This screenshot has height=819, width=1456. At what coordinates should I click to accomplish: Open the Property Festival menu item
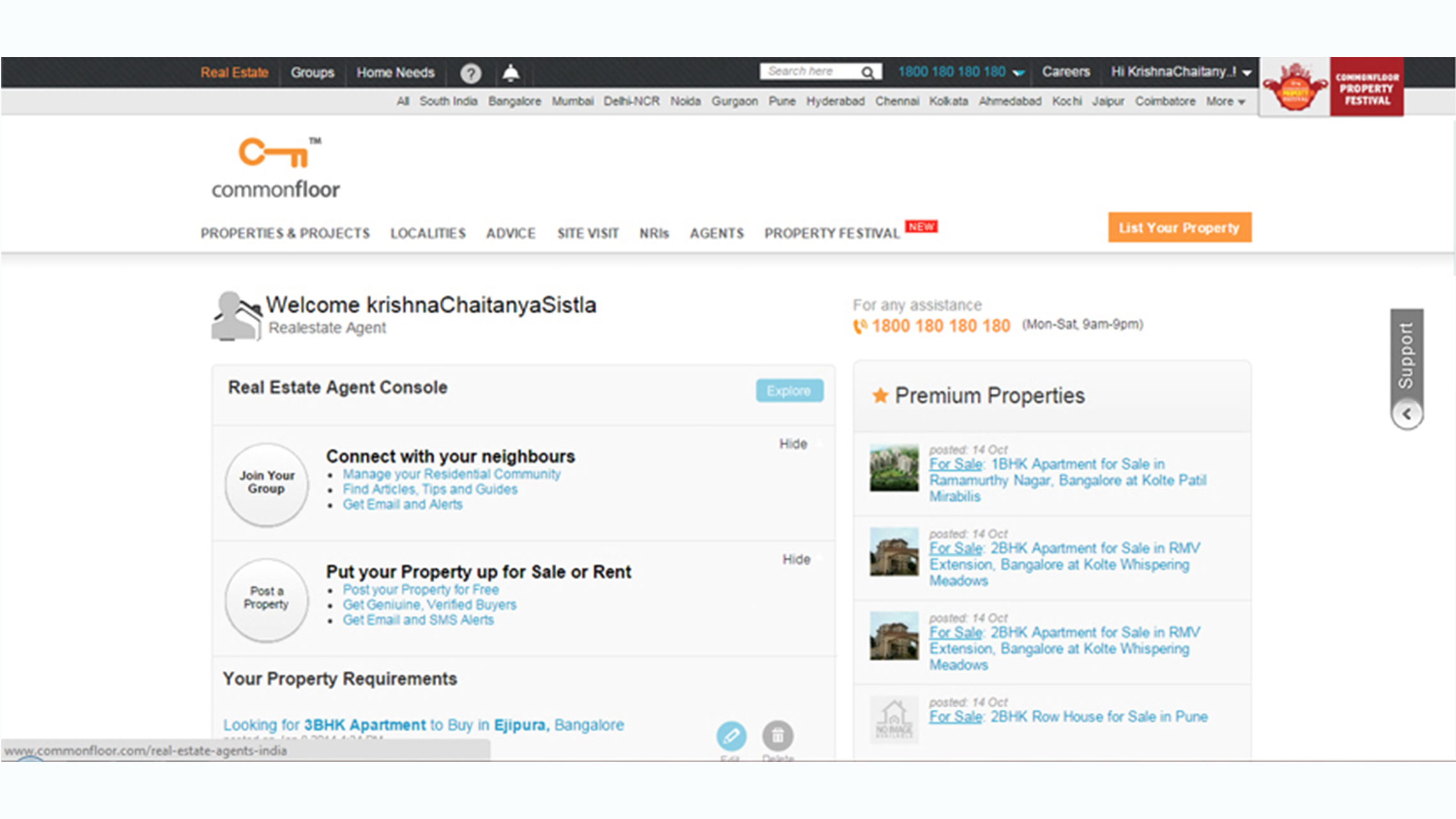[832, 233]
